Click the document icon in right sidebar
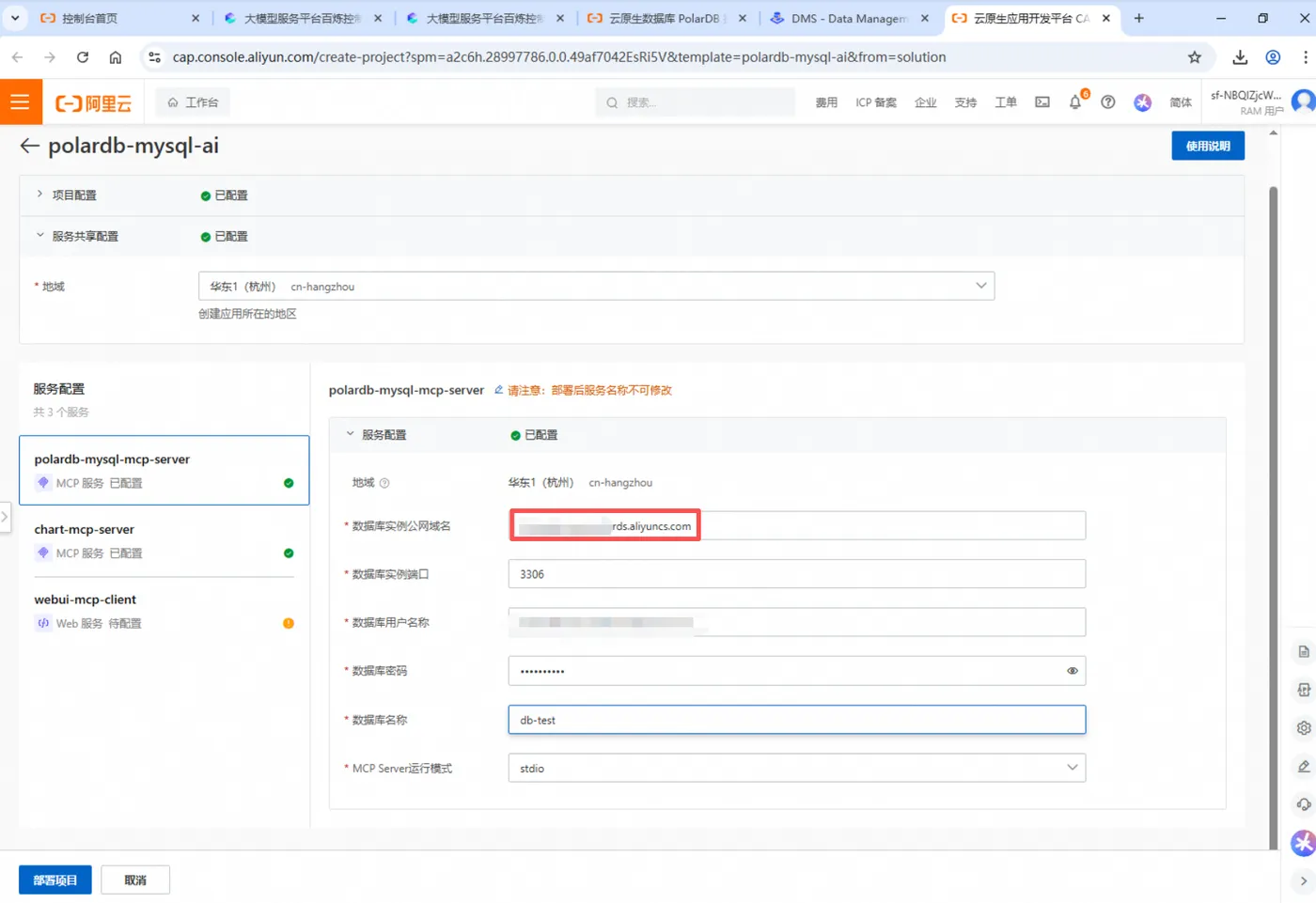This screenshot has width=1316, height=903. point(1304,651)
